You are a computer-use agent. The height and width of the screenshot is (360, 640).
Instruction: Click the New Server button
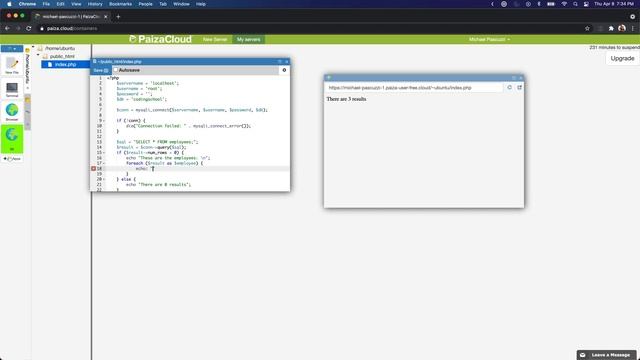(x=215, y=40)
